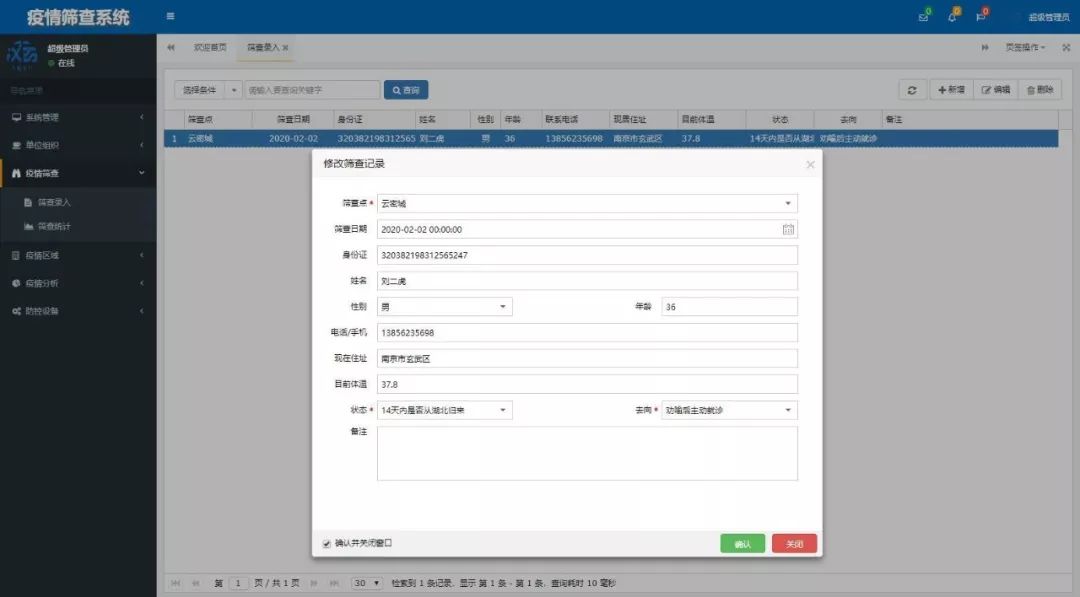Click the flag icon in top bar
The width and height of the screenshot is (1080, 597).
980,17
